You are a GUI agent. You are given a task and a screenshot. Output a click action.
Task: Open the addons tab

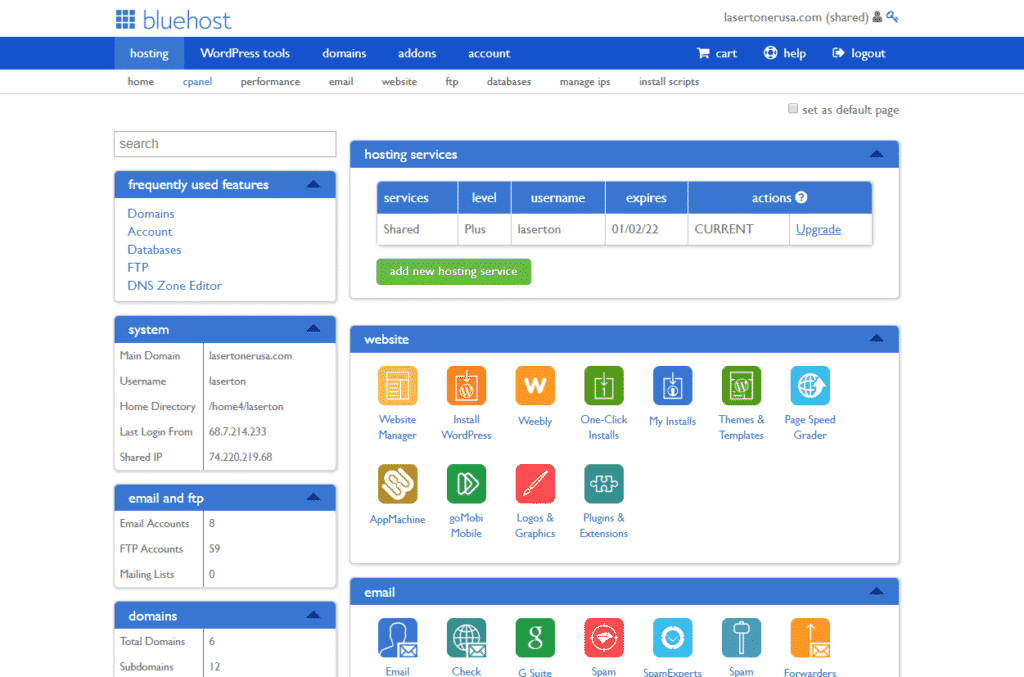(x=417, y=54)
